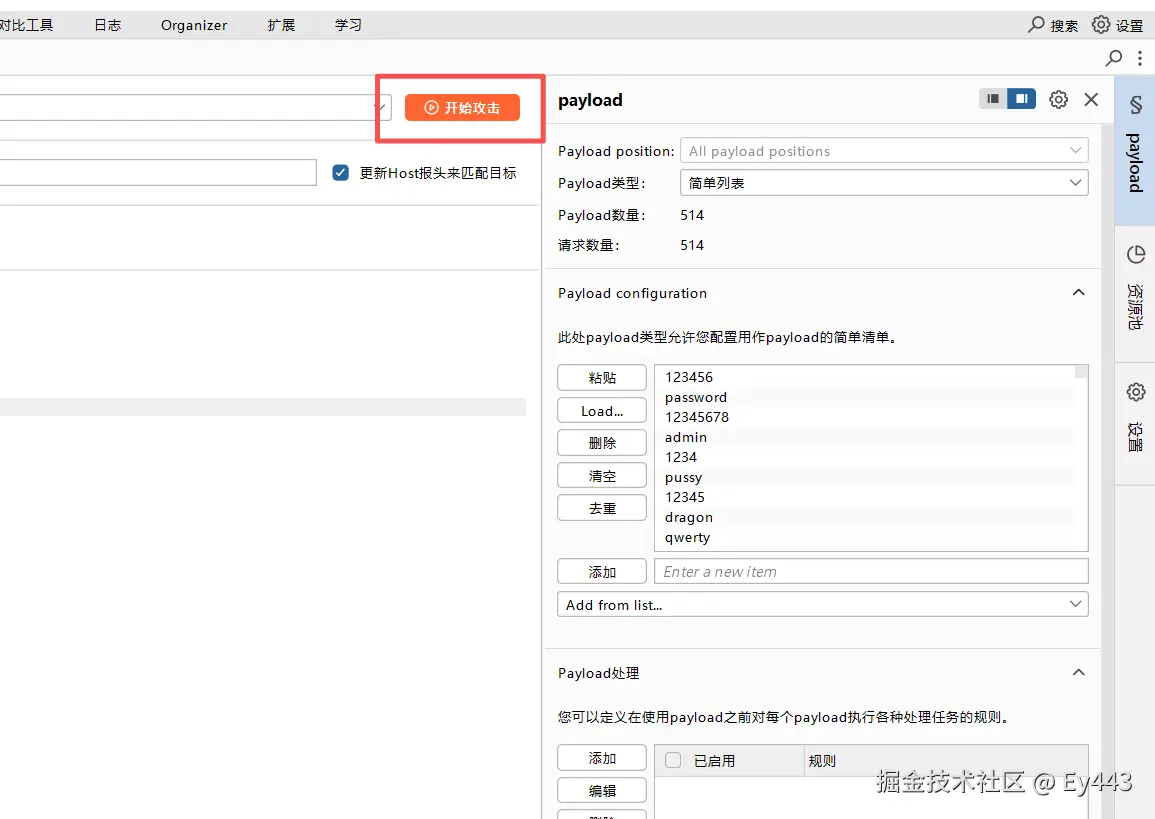Click the 去重 deduplicate button
This screenshot has width=1155, height=819.
click(602, 508)
